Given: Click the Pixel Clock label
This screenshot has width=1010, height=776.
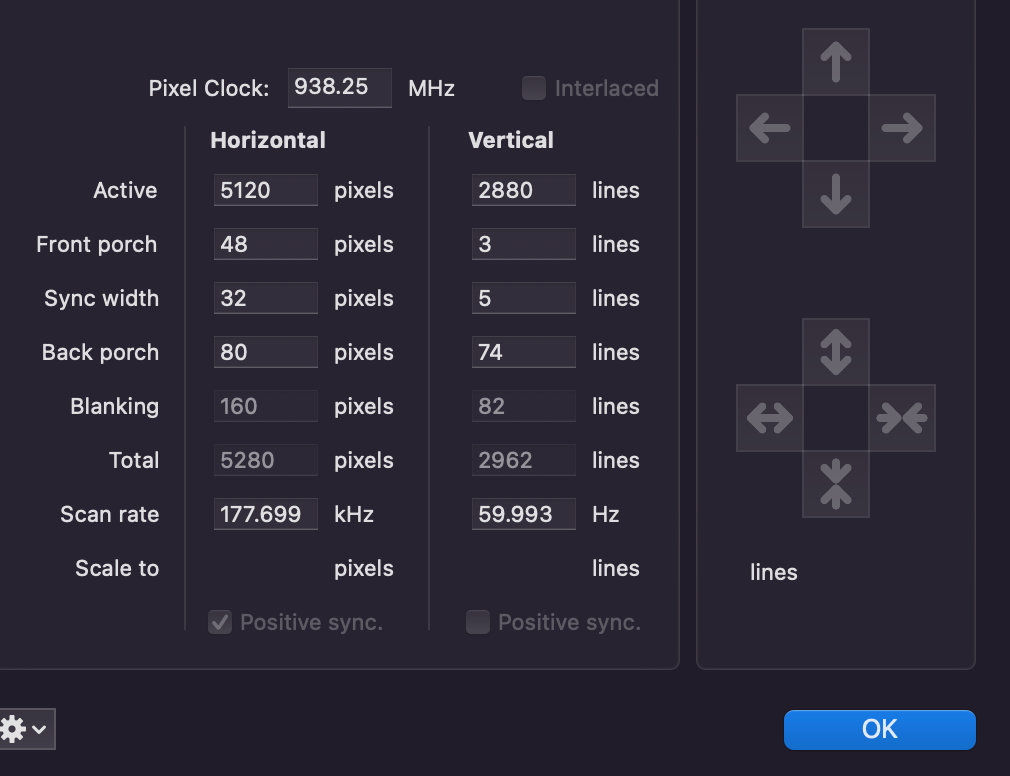Looking at the screenshot, I should (x=209, y=88).
